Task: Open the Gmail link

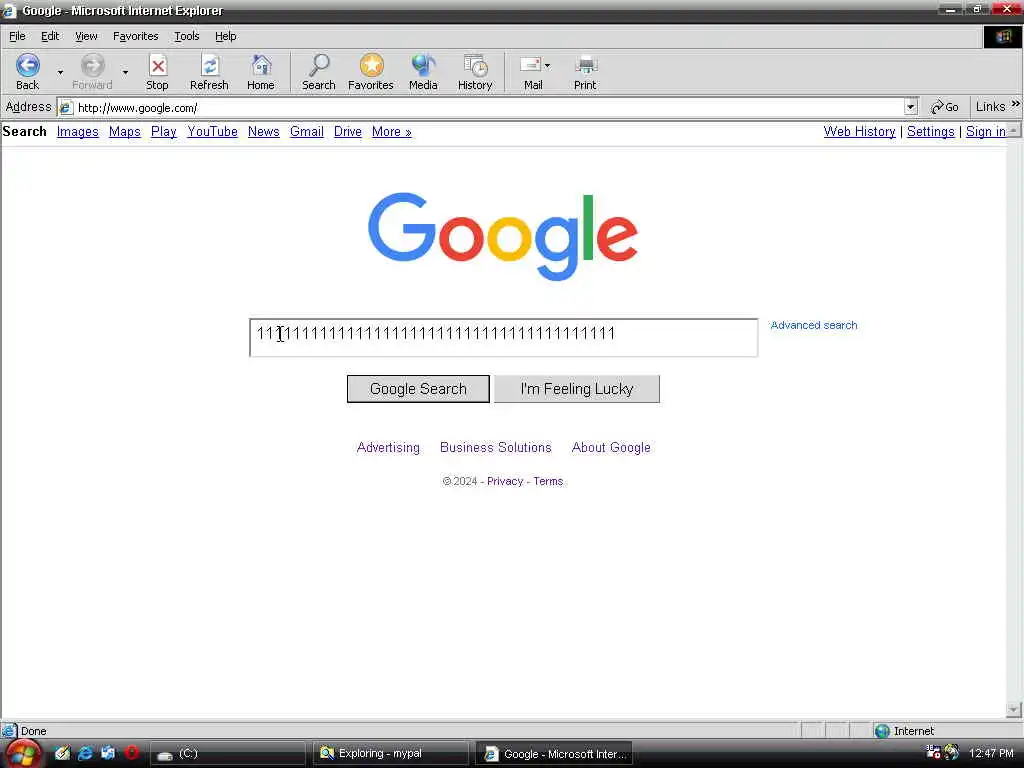Action: coord(307,132)
